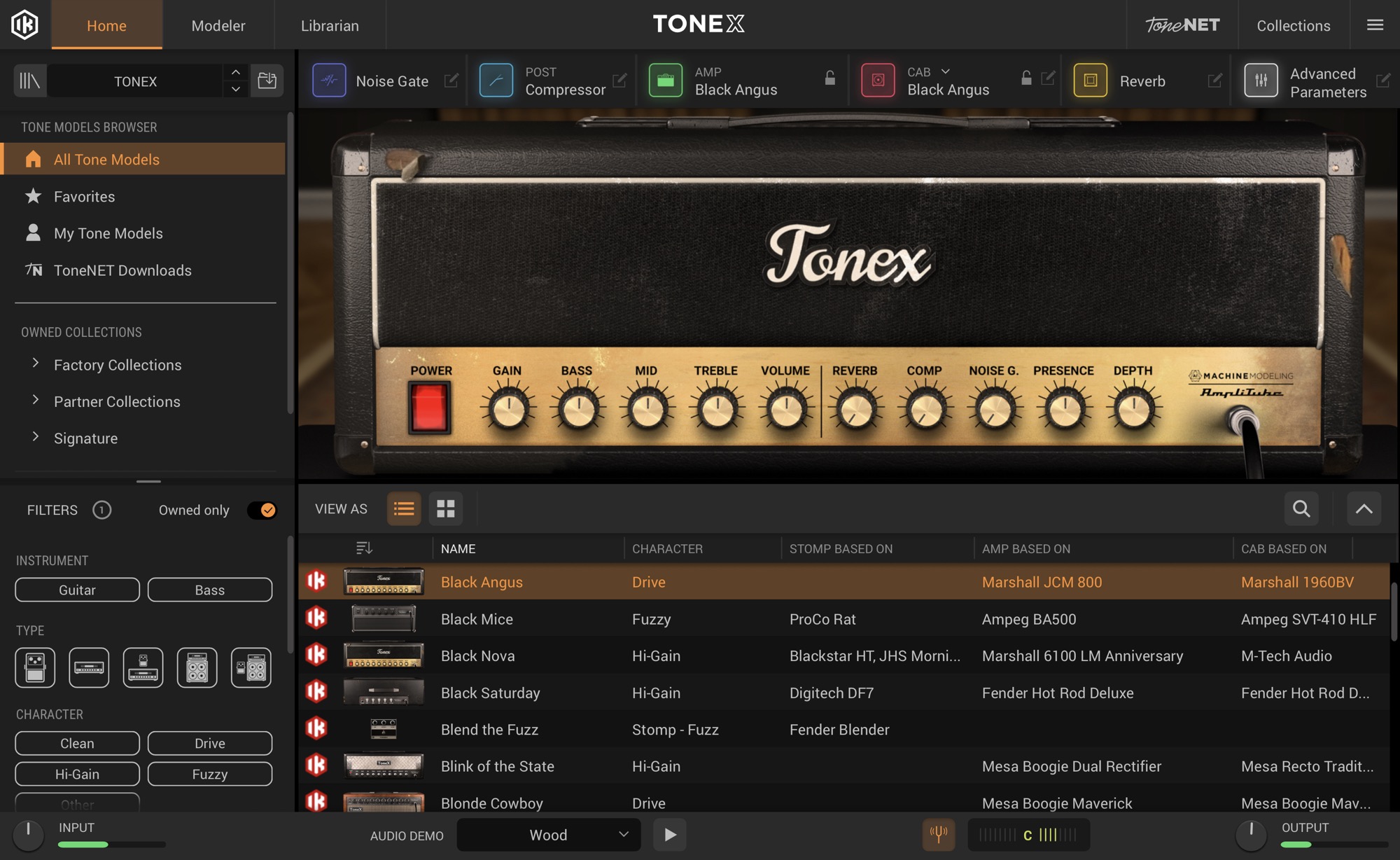The height and width of the screenshot is (860, 1400).
Task: Select the Black Mice tone model thumbnail
Action: (384, 619)
